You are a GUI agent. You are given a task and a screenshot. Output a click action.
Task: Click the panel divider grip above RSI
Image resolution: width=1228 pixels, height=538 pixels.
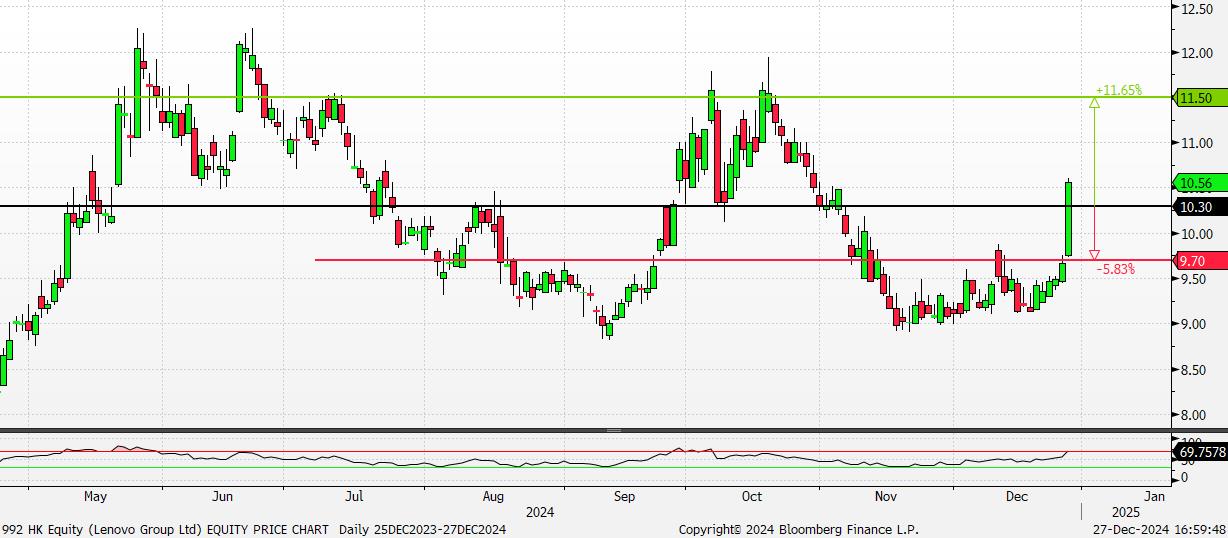click(613, 430)
